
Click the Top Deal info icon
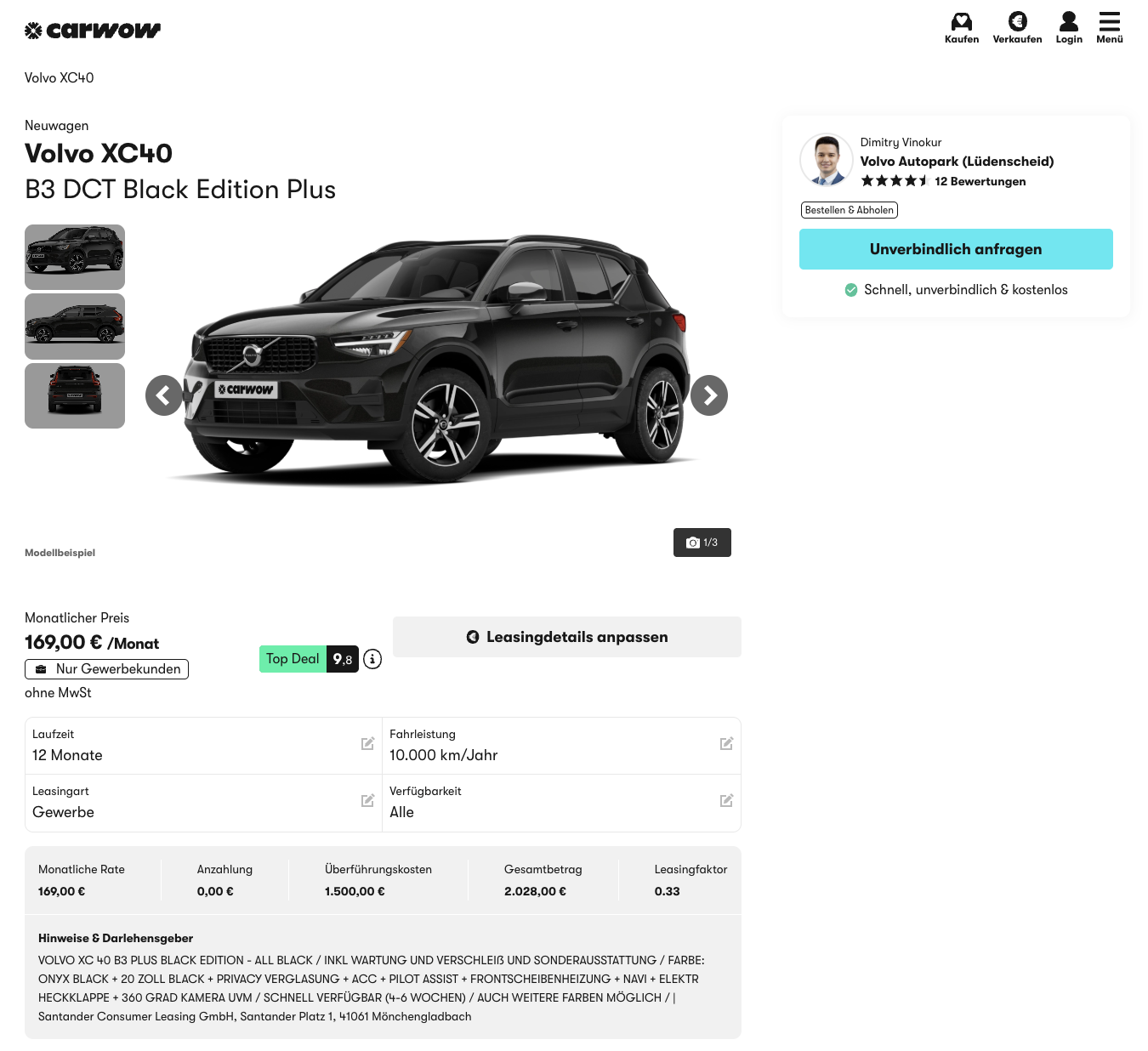[372, 659]
